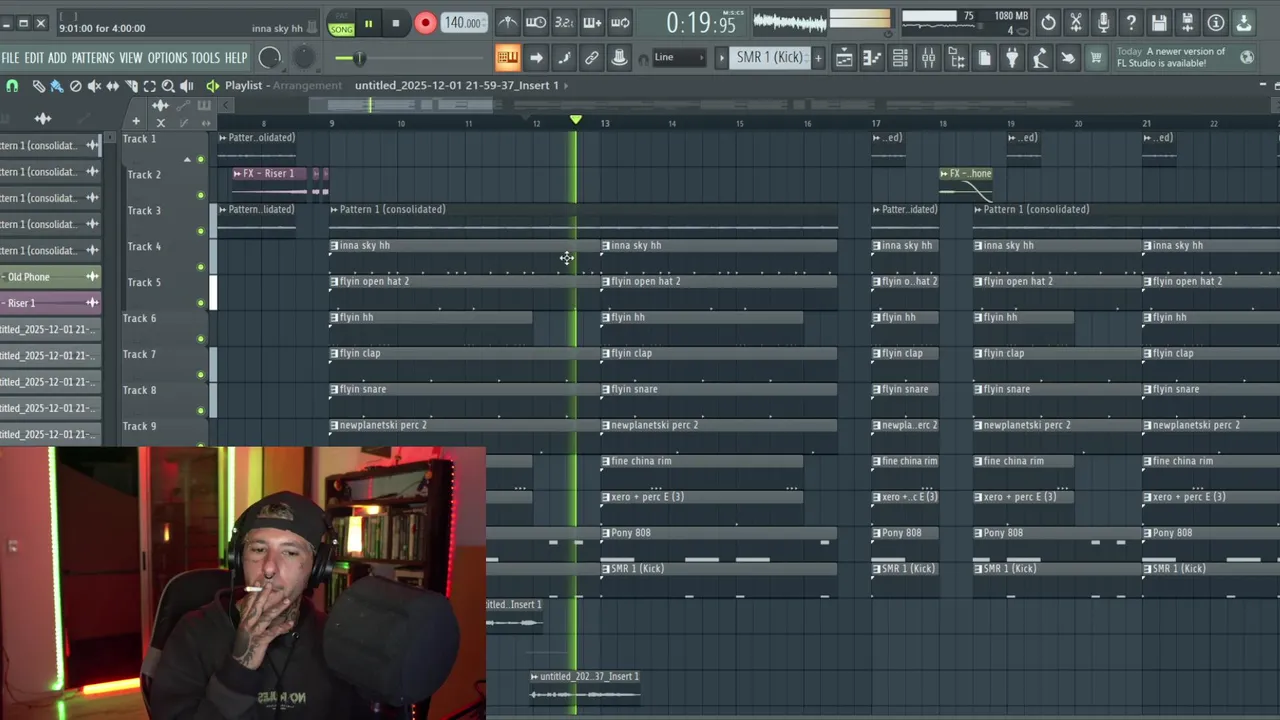This screenshot has height=720, width=1280.
Task: Mute Track 3 with its green light
Action: coord(200,231)
